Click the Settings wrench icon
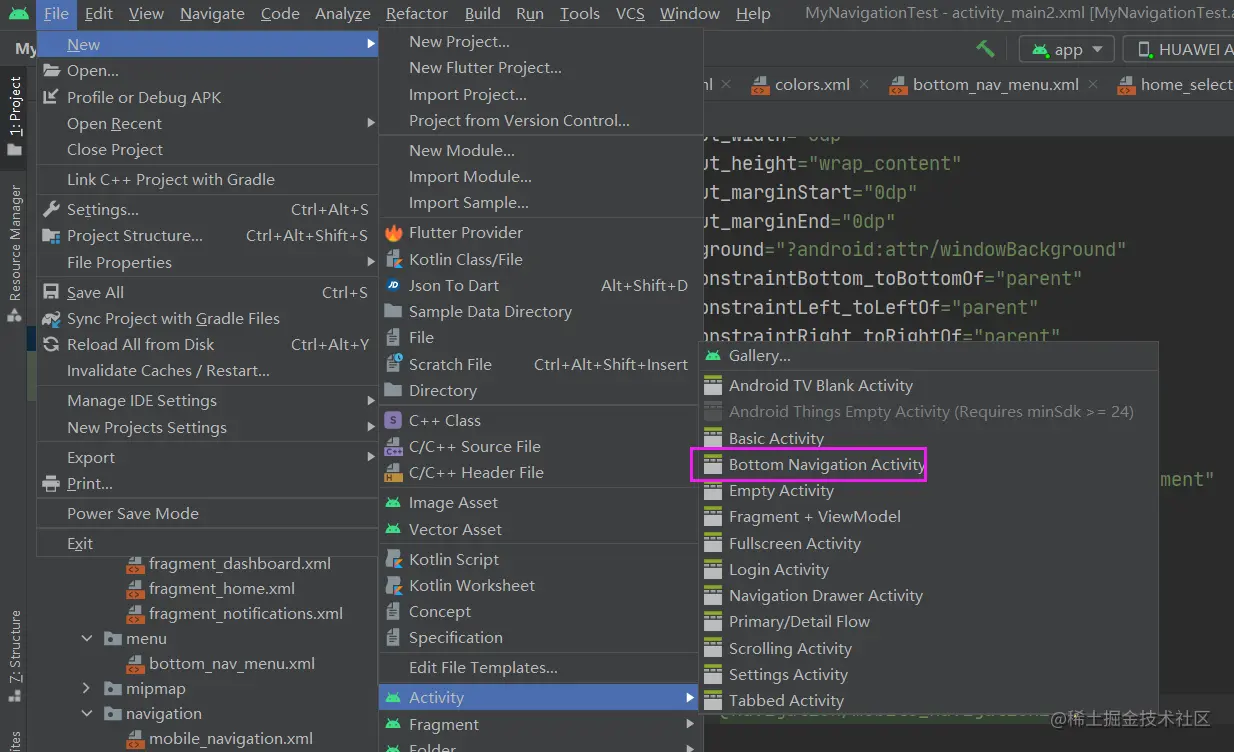This screenshot has width=1234, height=752. coord(51,209)
